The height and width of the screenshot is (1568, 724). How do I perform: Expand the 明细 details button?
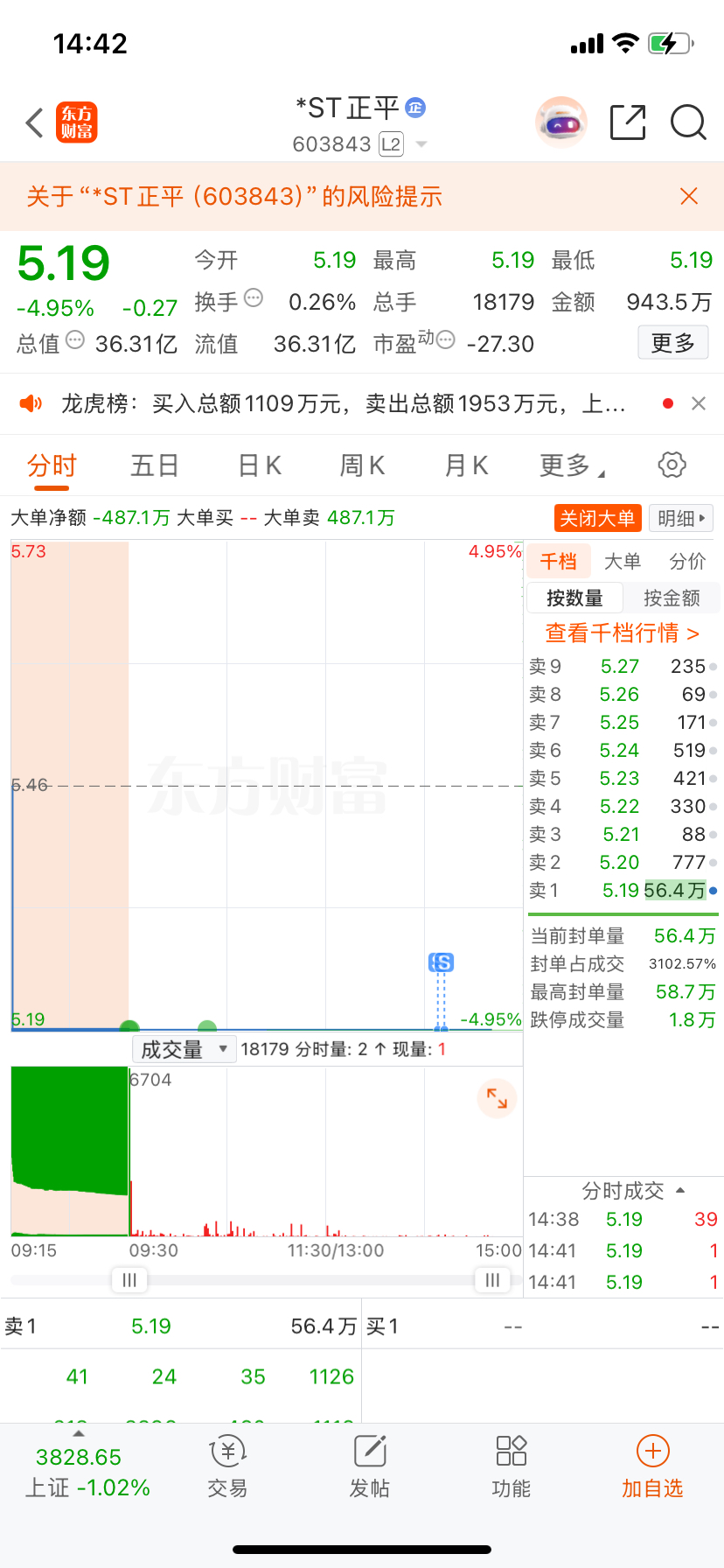click(681, 518)
